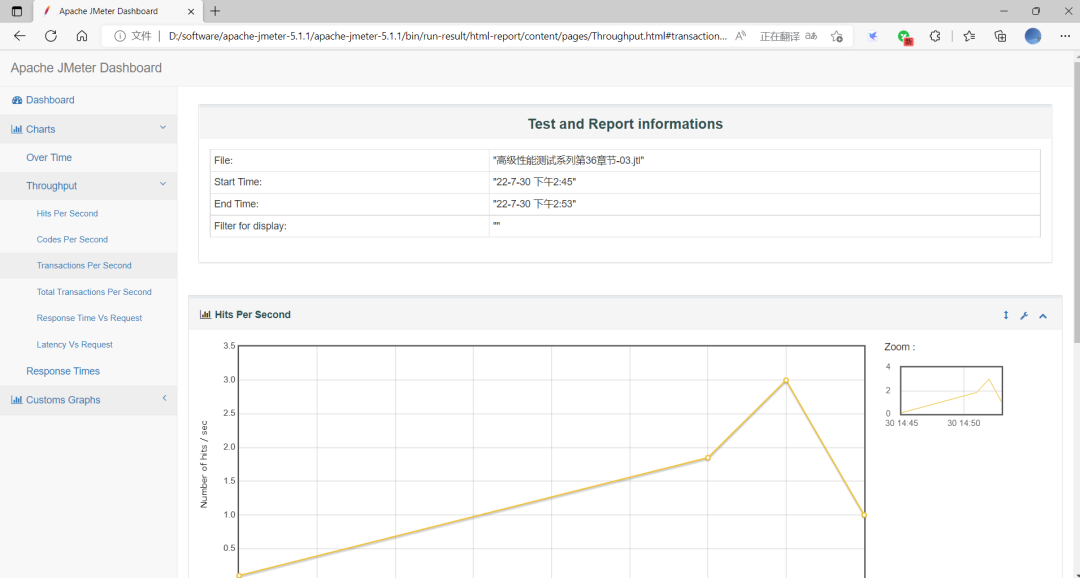Image resolution: width=1080 pixels, height=578 pixels.
Task: Click Apache JMeter Dashboard header title
Action: (86, 68)
